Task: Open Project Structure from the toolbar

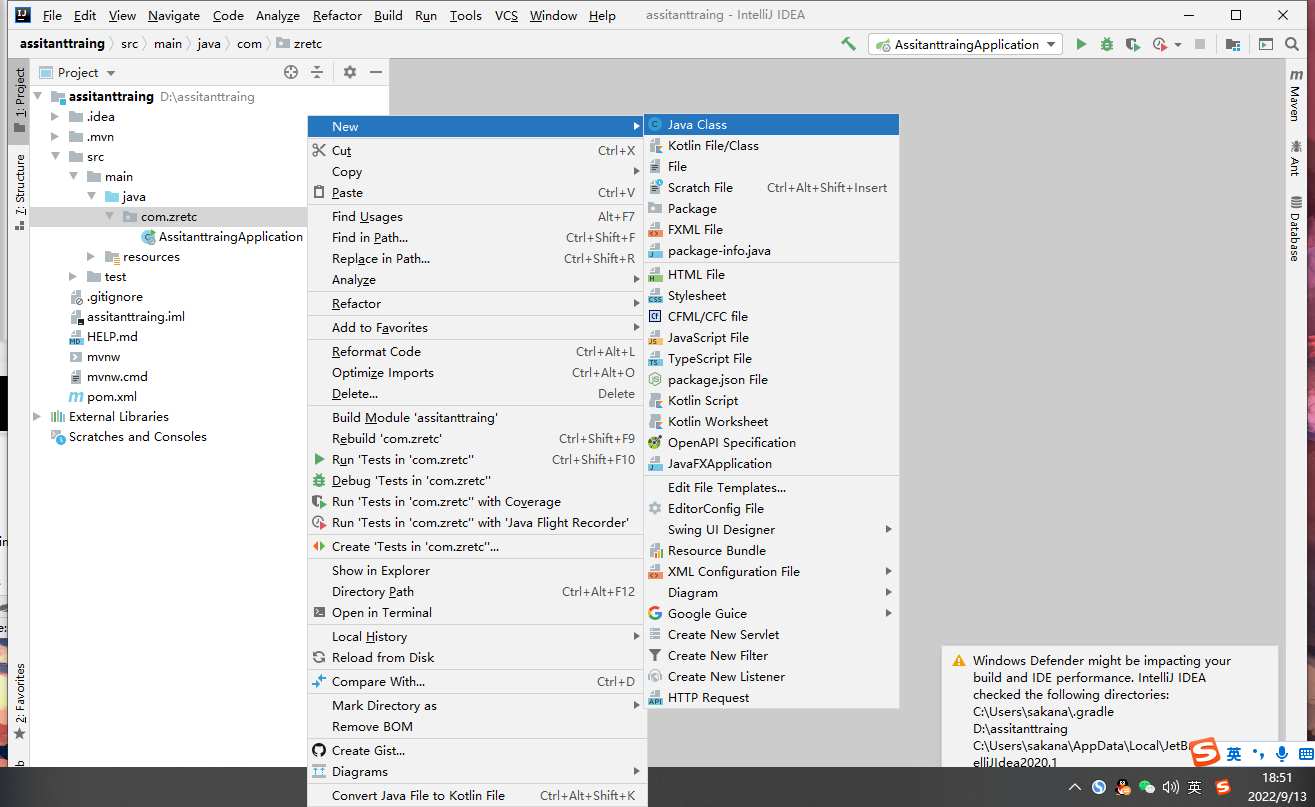Action: [1233, 44]
